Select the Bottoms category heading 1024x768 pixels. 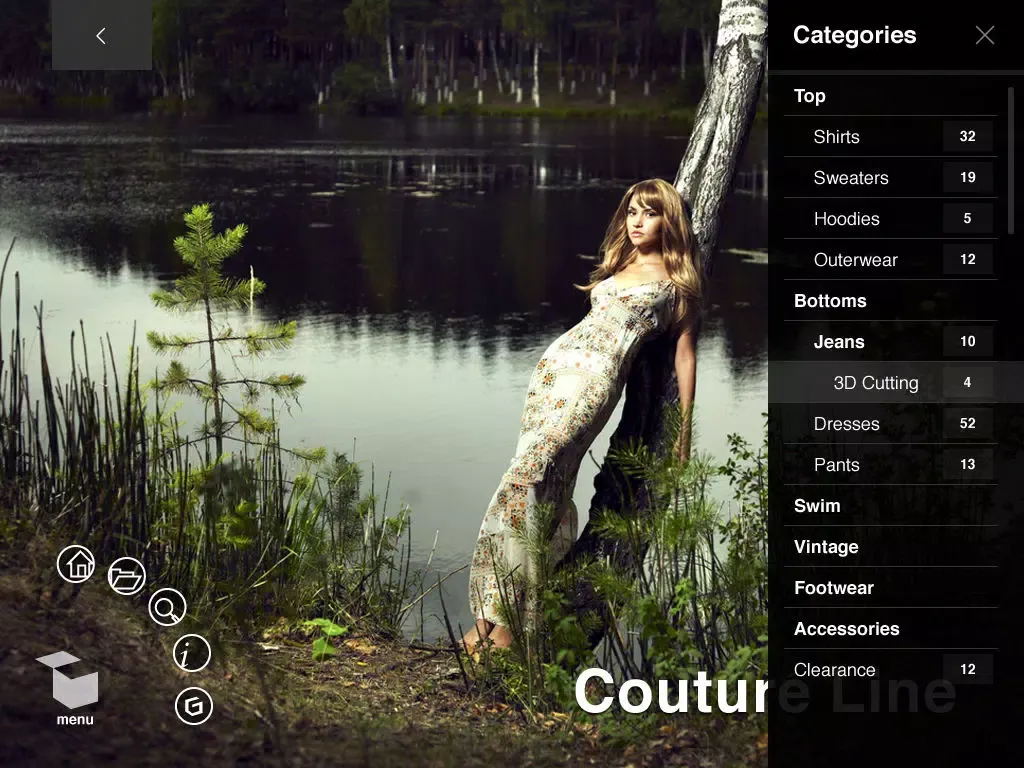coord(891,301)
